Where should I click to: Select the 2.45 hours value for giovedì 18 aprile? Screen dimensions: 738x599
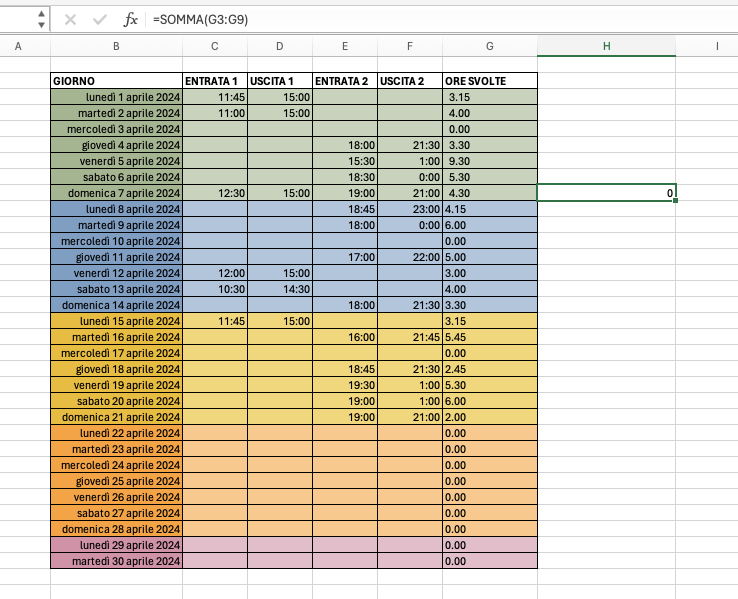coord(490,369)
